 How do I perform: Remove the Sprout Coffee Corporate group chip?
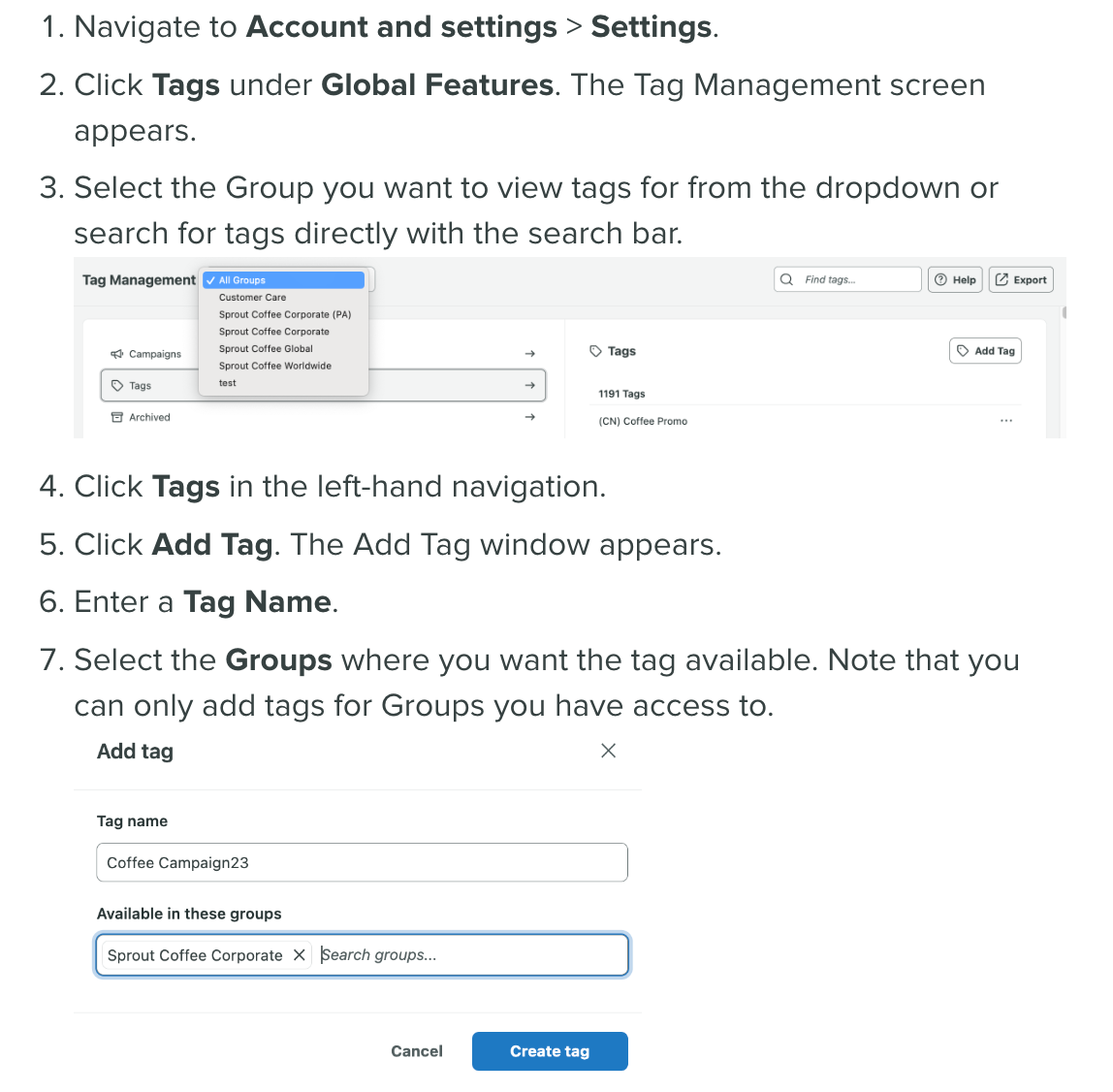[300, 955]
